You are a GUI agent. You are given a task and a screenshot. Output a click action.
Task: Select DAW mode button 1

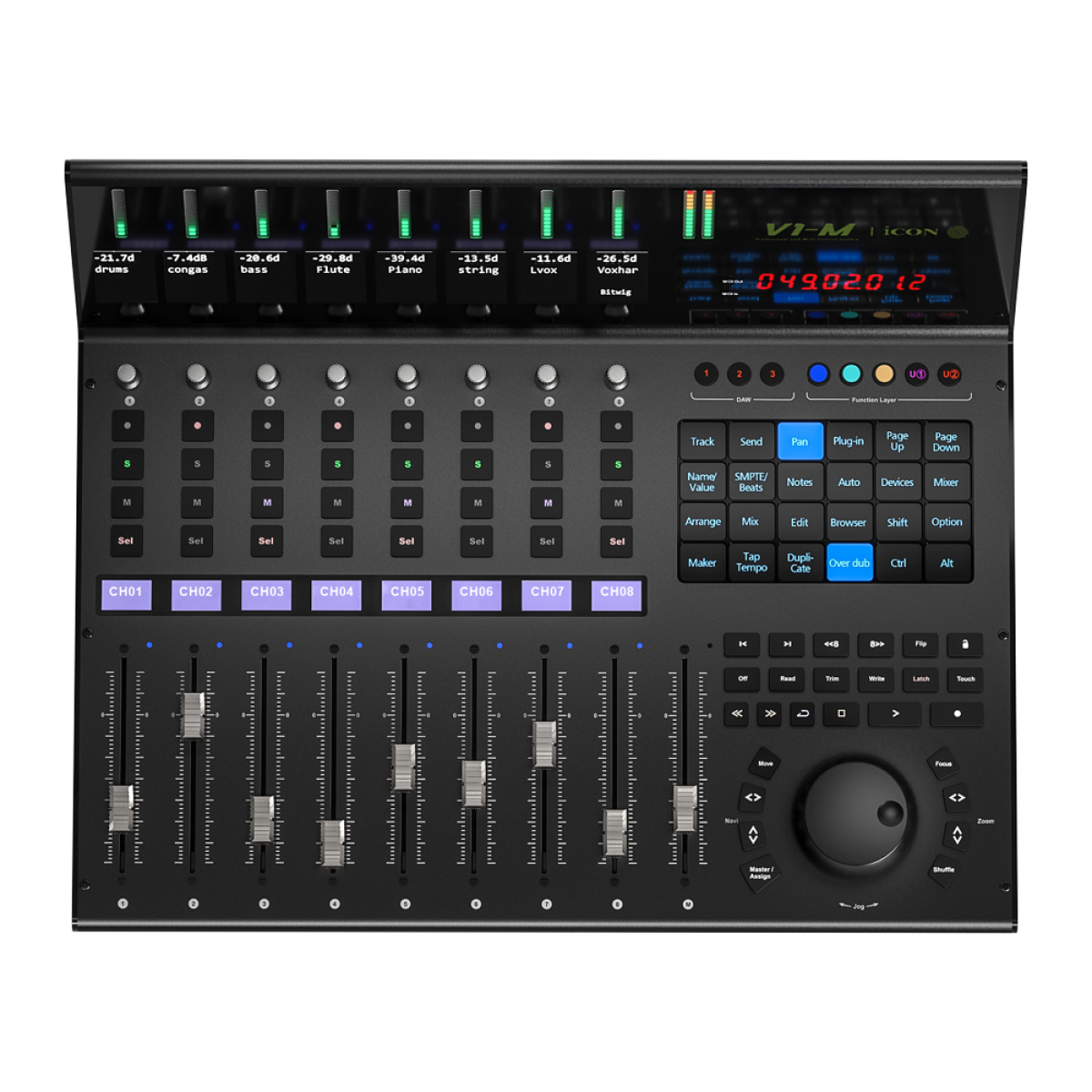[706, 374]
